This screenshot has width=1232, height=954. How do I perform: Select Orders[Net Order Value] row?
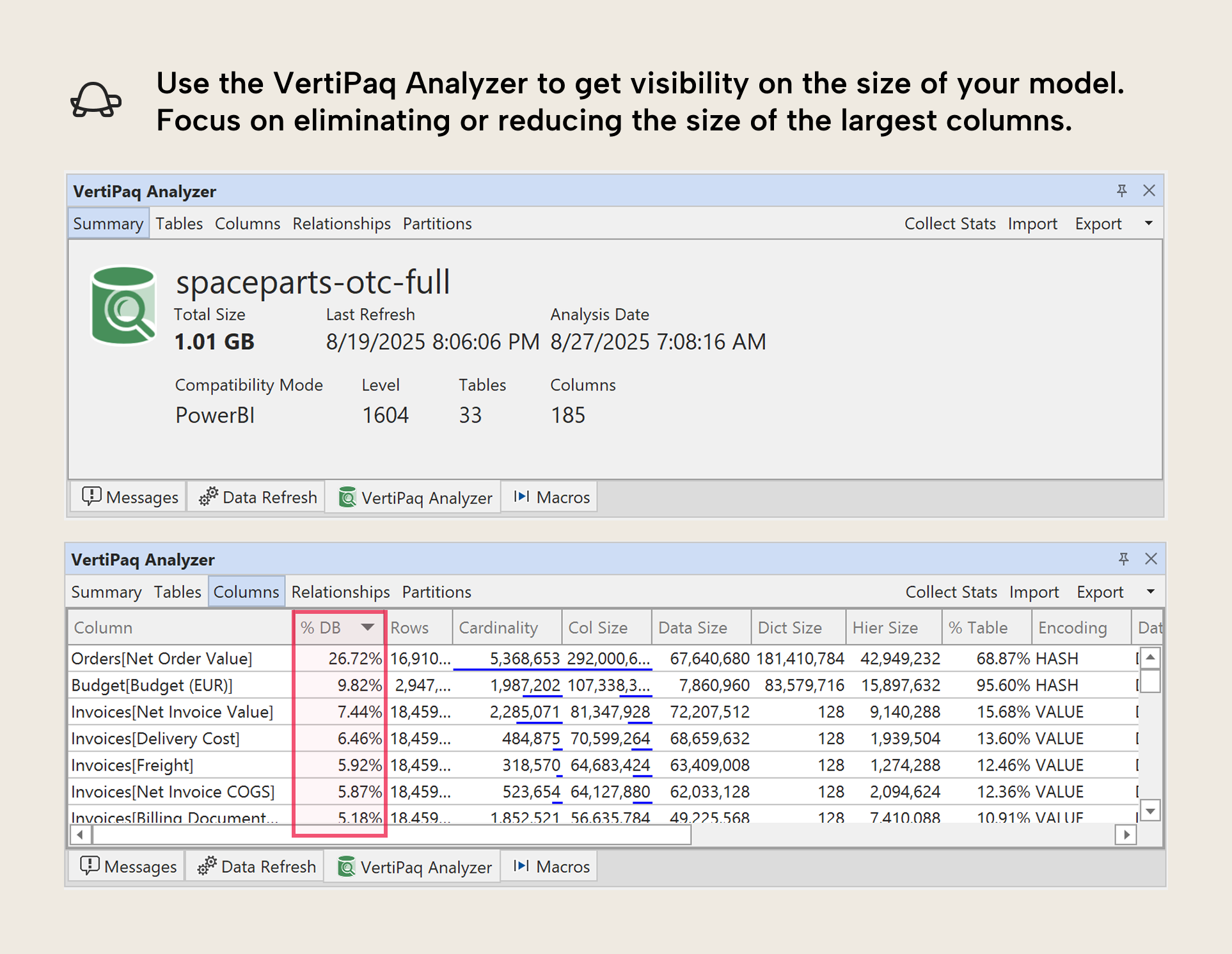pyautogui.click(x=604, y=659)
